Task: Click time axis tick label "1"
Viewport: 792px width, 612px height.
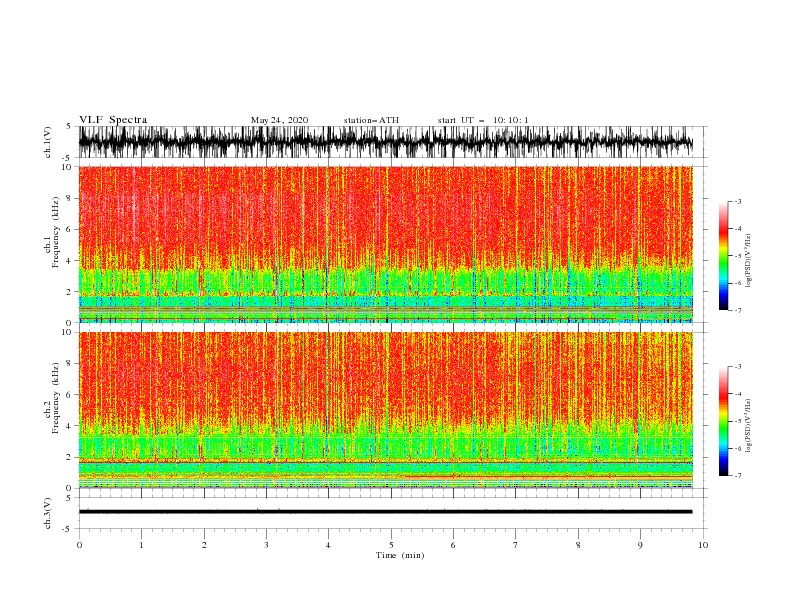Action: [x=141, y=545]
